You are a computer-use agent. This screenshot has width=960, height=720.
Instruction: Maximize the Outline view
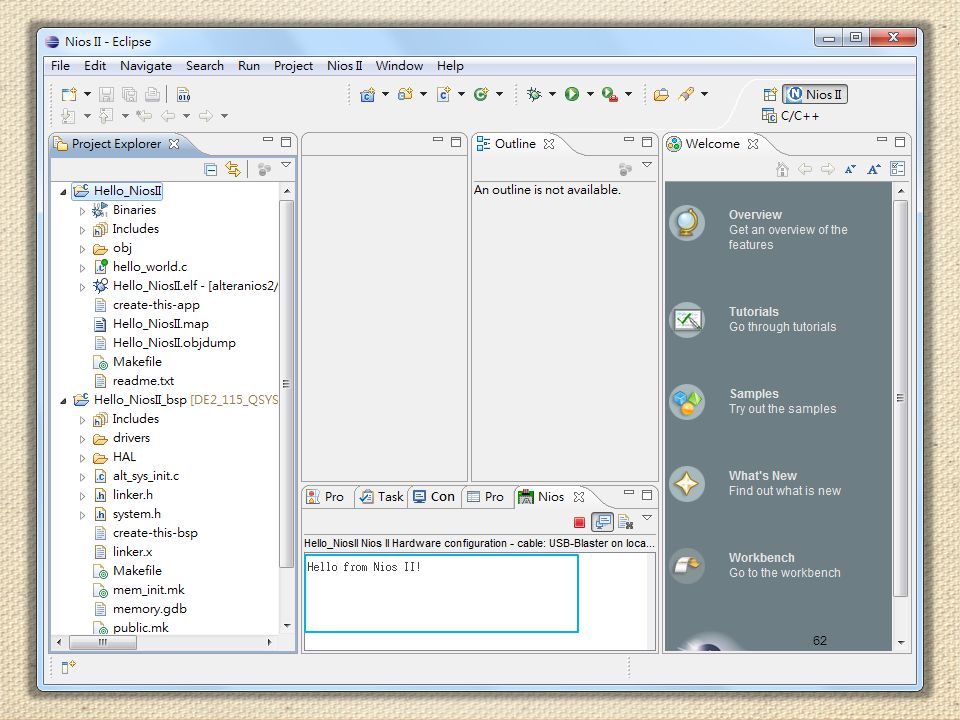pos(647,142)
